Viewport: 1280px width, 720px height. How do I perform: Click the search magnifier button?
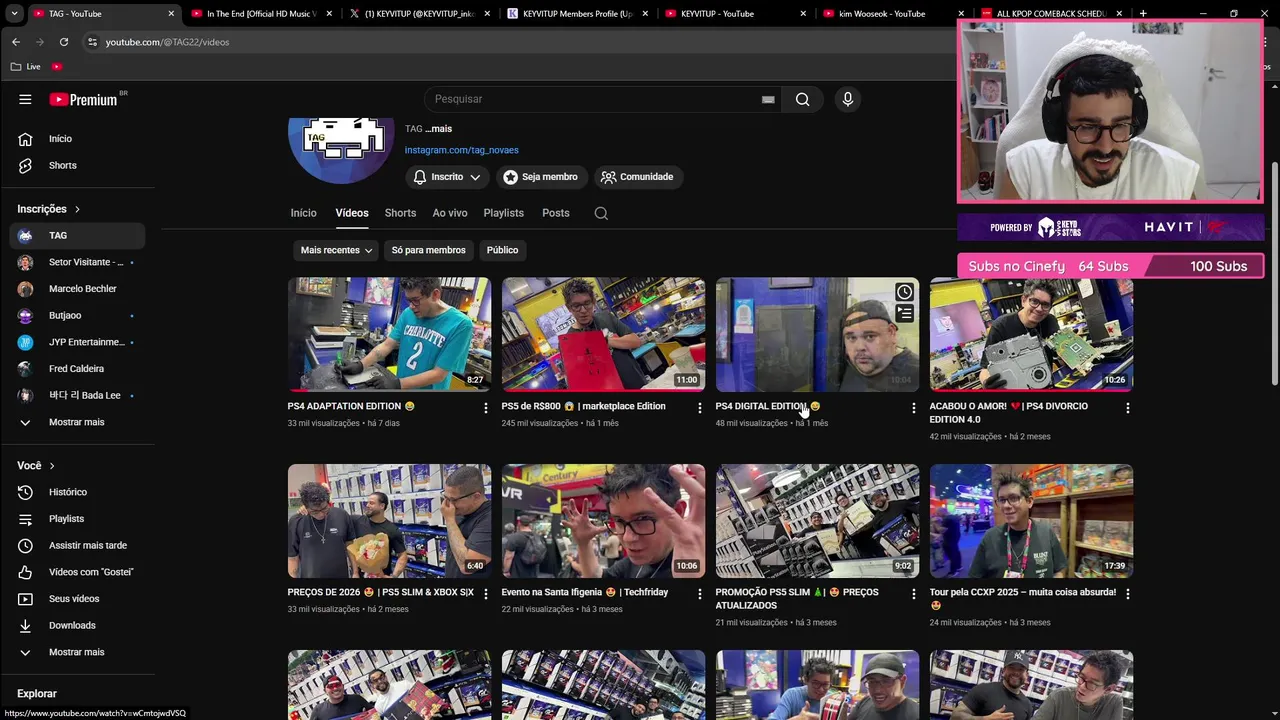coord(802,99)
